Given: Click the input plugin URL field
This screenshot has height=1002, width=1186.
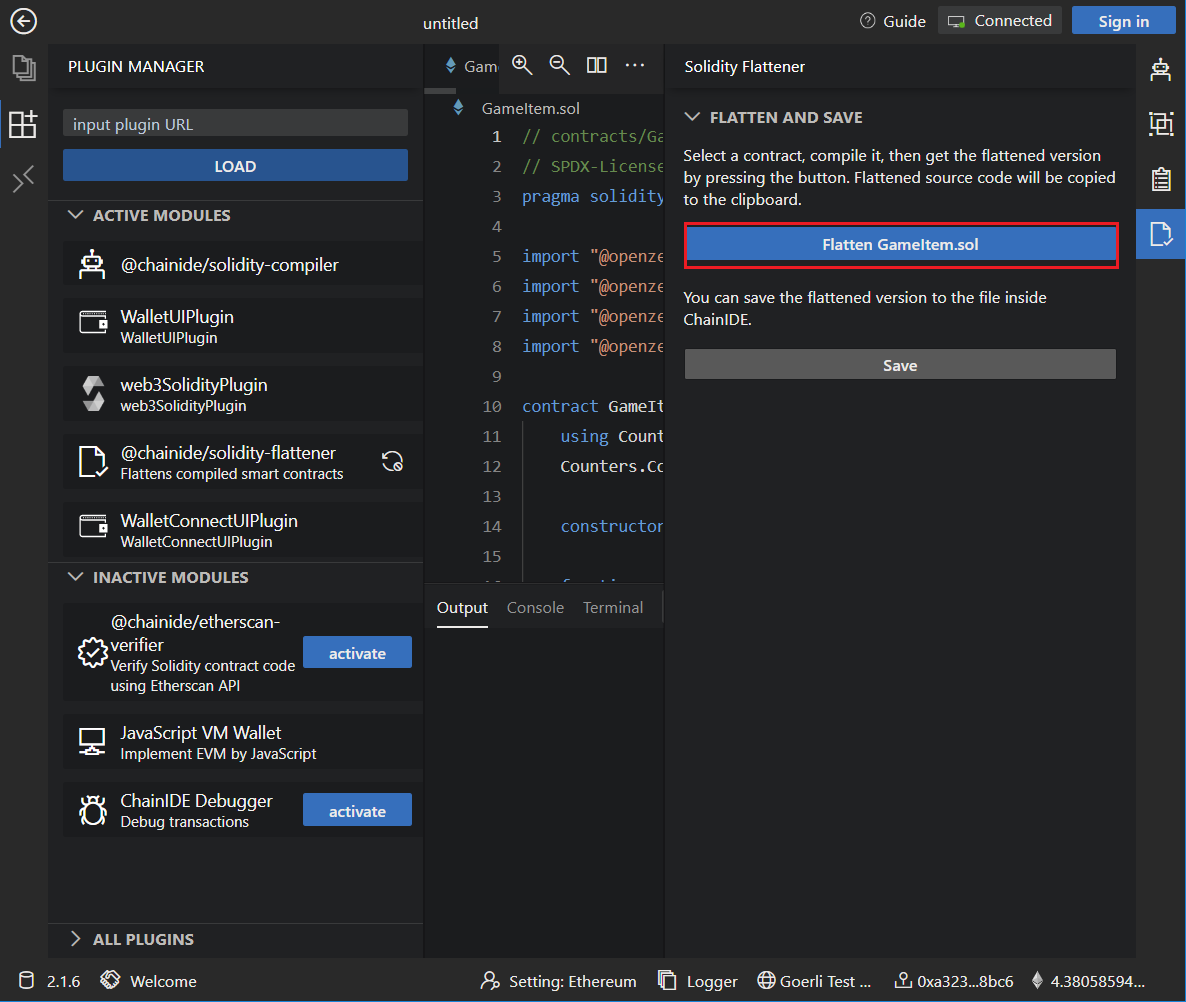Looking at the screenshot, I should tap(235, 124).
